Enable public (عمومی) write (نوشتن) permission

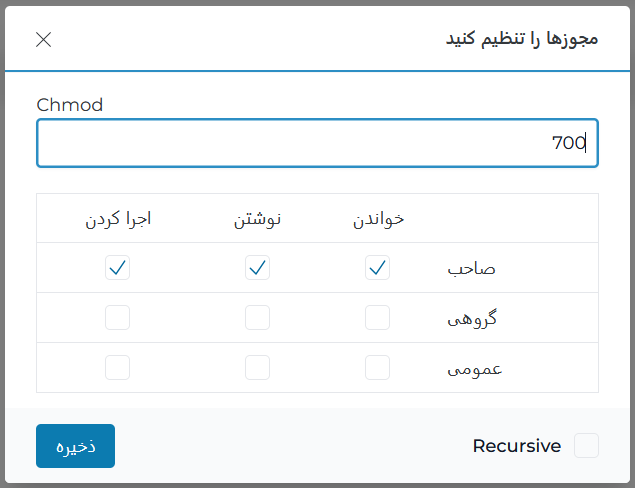(257, 368)
